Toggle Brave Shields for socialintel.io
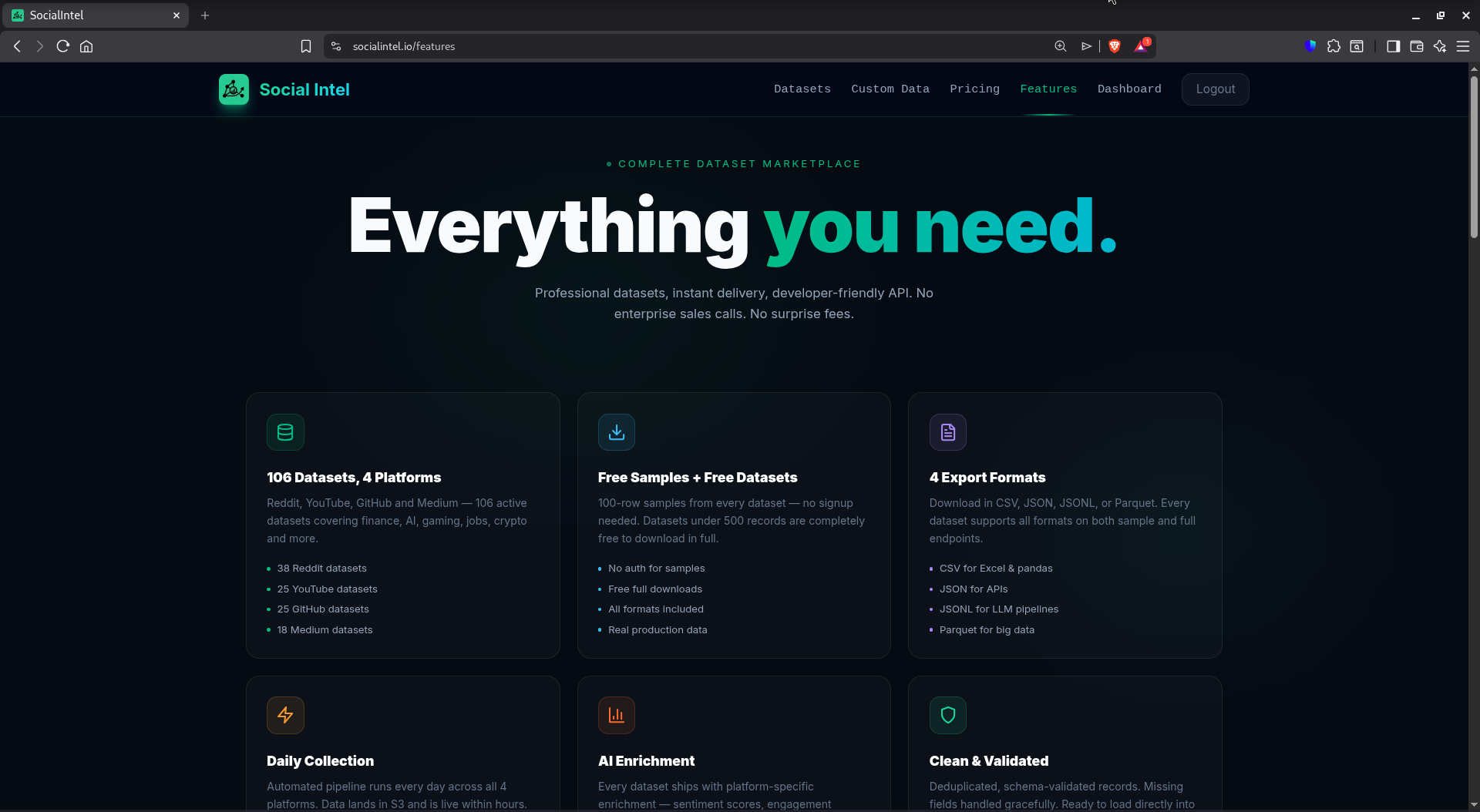 1115,46
